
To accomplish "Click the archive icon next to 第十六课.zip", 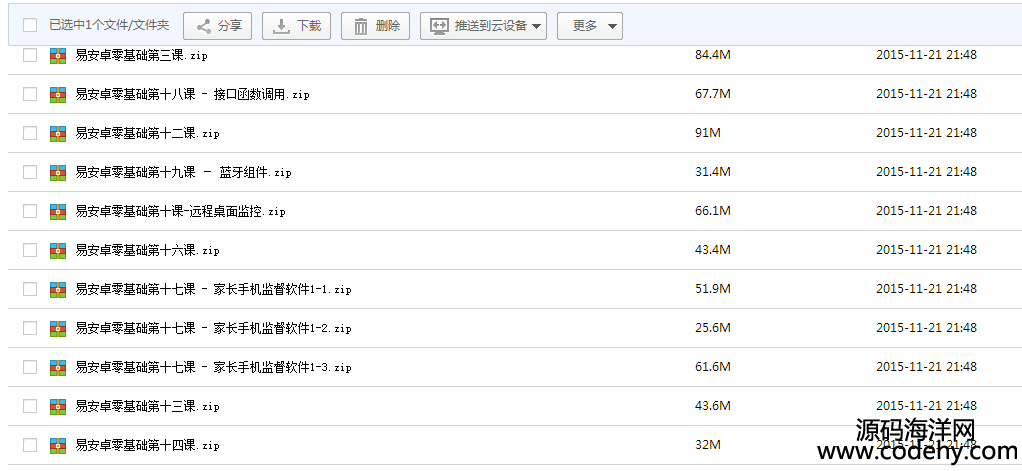I will coord(58,251).
